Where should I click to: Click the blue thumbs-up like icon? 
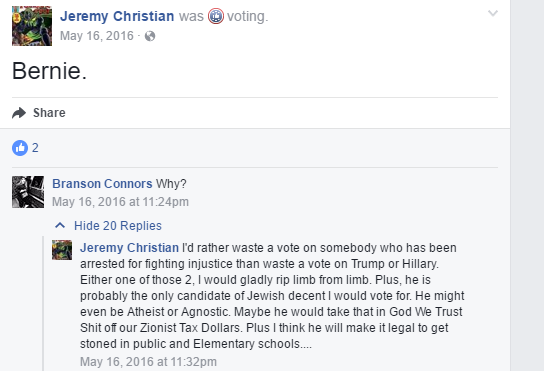pyautogui.click(x=20, y=148)
